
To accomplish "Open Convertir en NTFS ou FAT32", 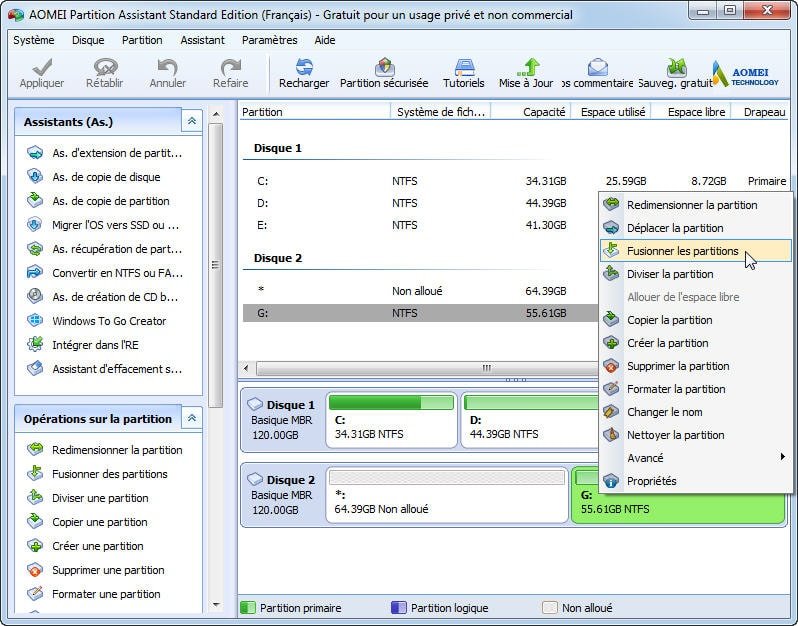I will point(105,272).
